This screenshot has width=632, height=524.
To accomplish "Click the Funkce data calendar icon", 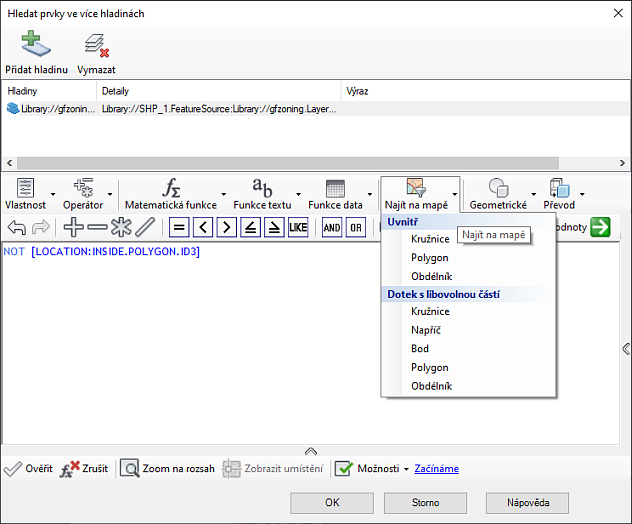I will [x=335, y=188].
